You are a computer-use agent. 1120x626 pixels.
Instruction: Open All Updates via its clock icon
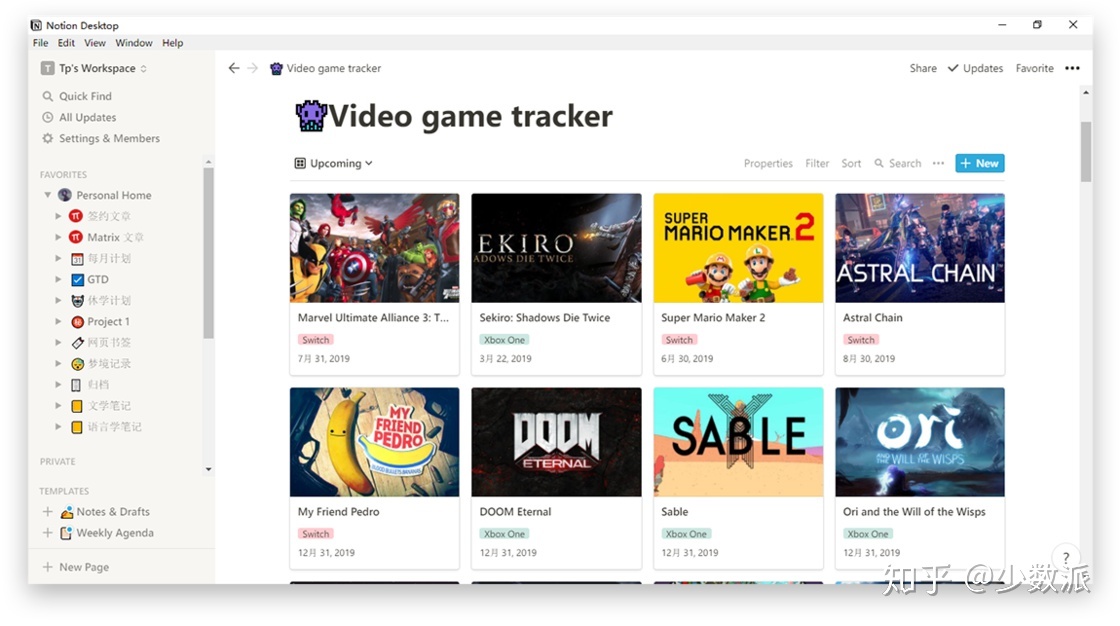[x=48, y=117]
